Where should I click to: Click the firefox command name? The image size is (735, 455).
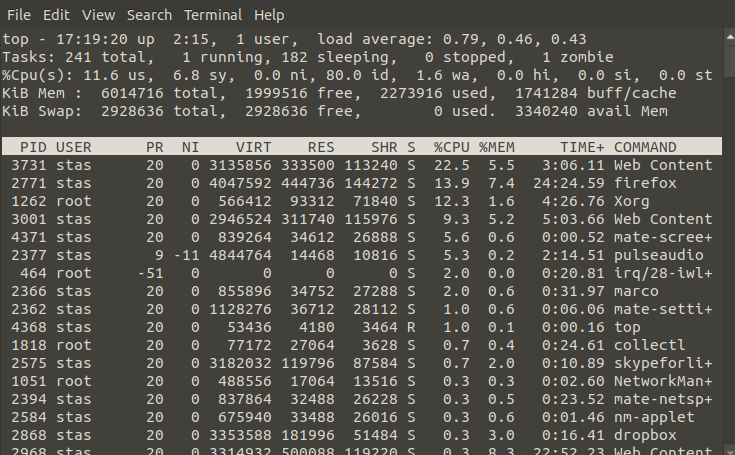[x=645, y=183]
